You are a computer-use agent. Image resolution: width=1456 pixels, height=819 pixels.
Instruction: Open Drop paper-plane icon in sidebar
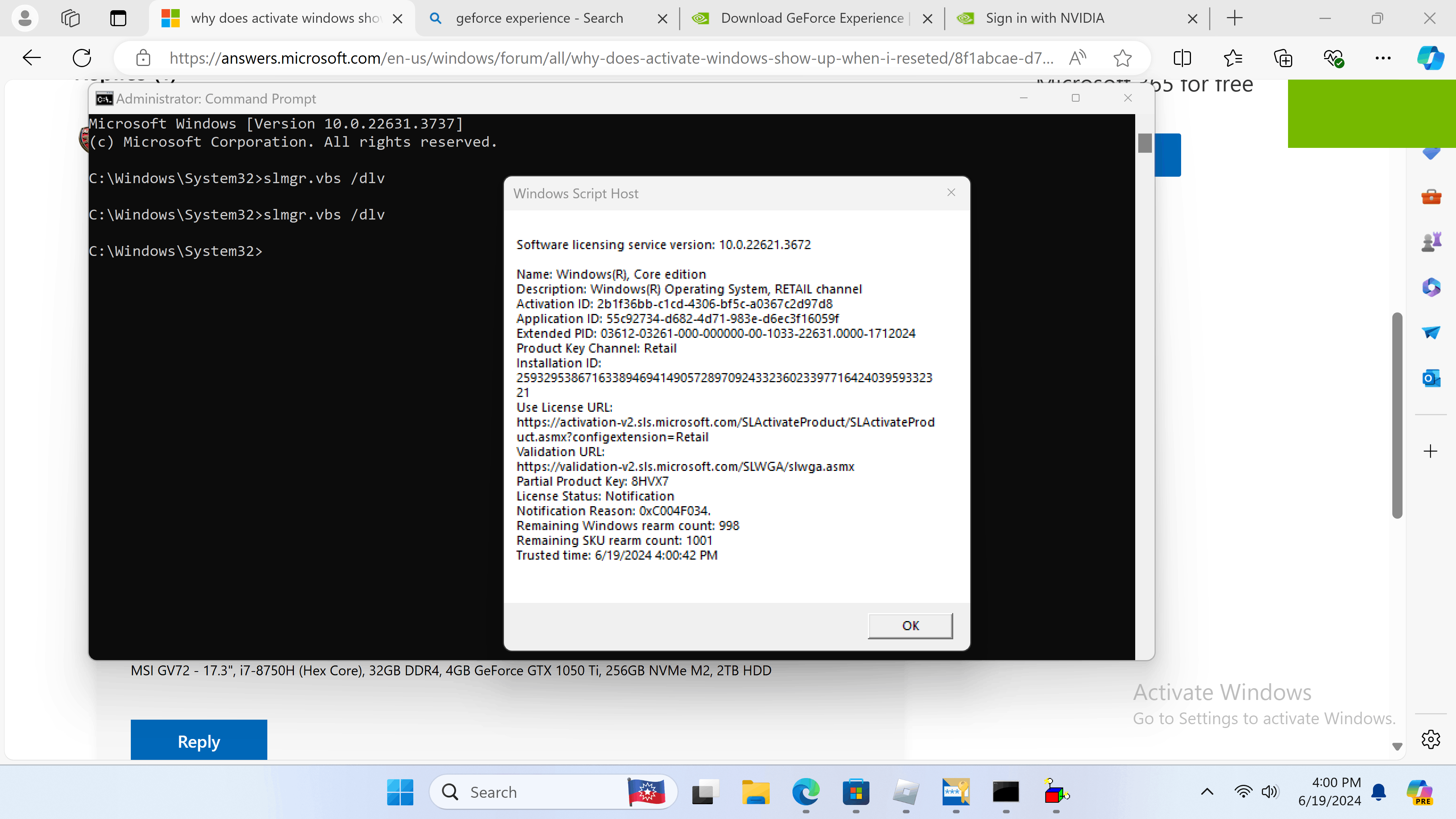point(1431,333)
